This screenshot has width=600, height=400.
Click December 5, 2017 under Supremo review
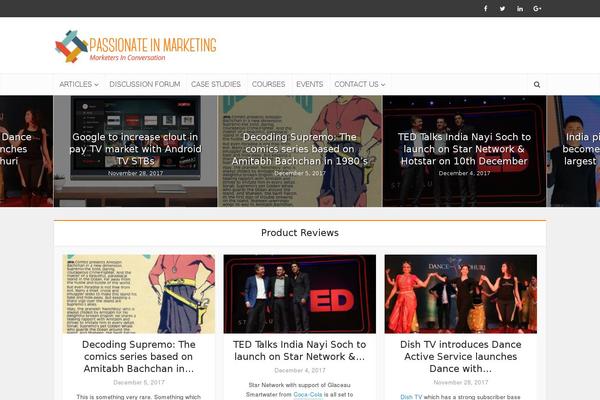coord(139,382)
